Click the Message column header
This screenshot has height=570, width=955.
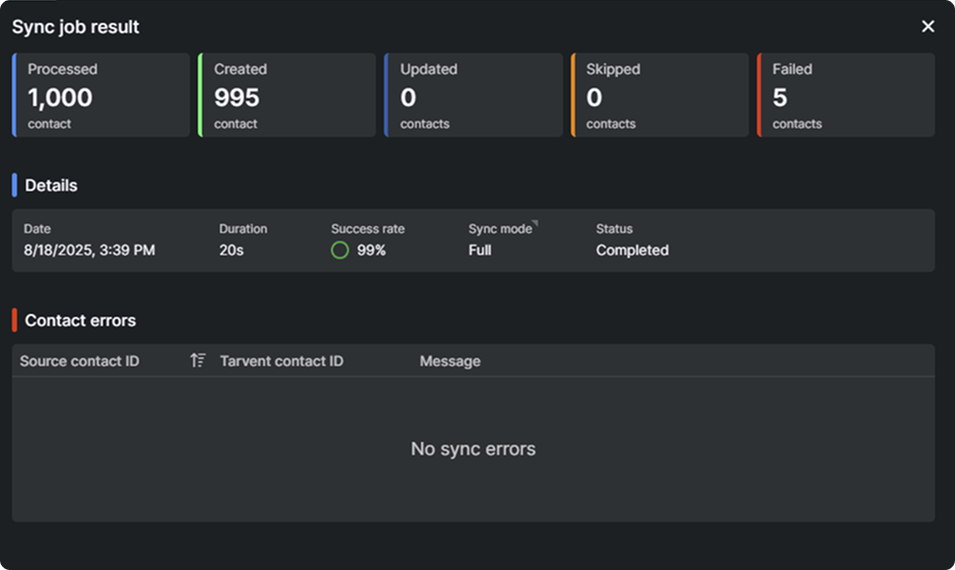(x=450, y=361)
